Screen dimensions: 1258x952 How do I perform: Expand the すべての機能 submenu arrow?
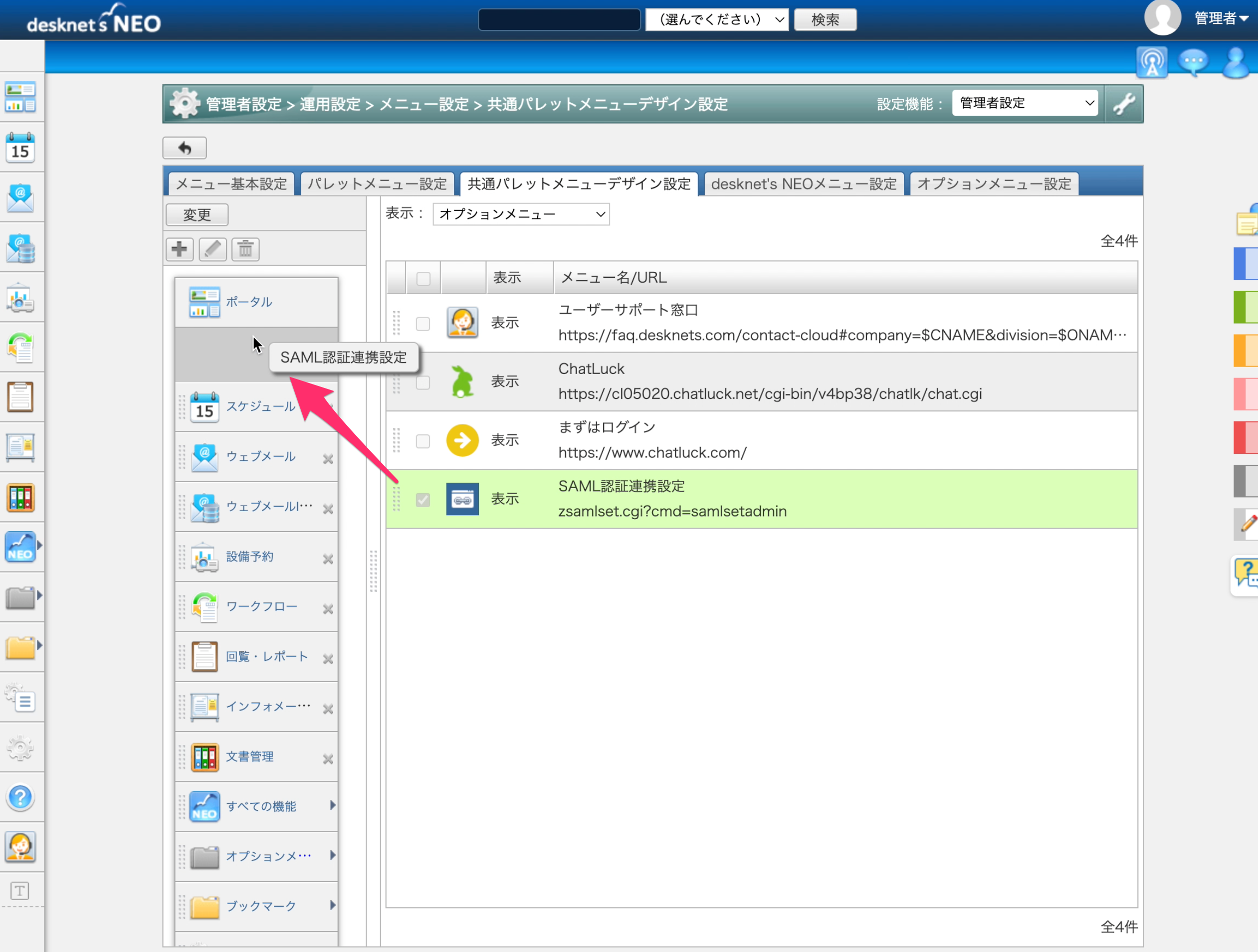pyautogui.click(x=333, y=805)
